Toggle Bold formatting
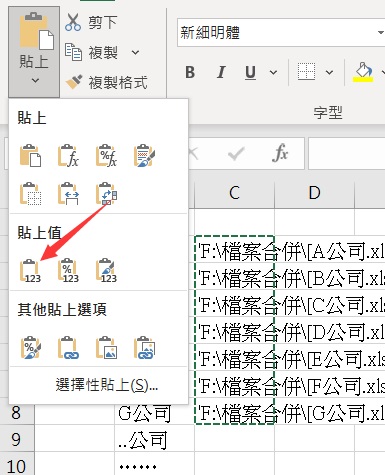Image resolution: width=385 pixels, height=475 pixels. (x=190, y=72)
